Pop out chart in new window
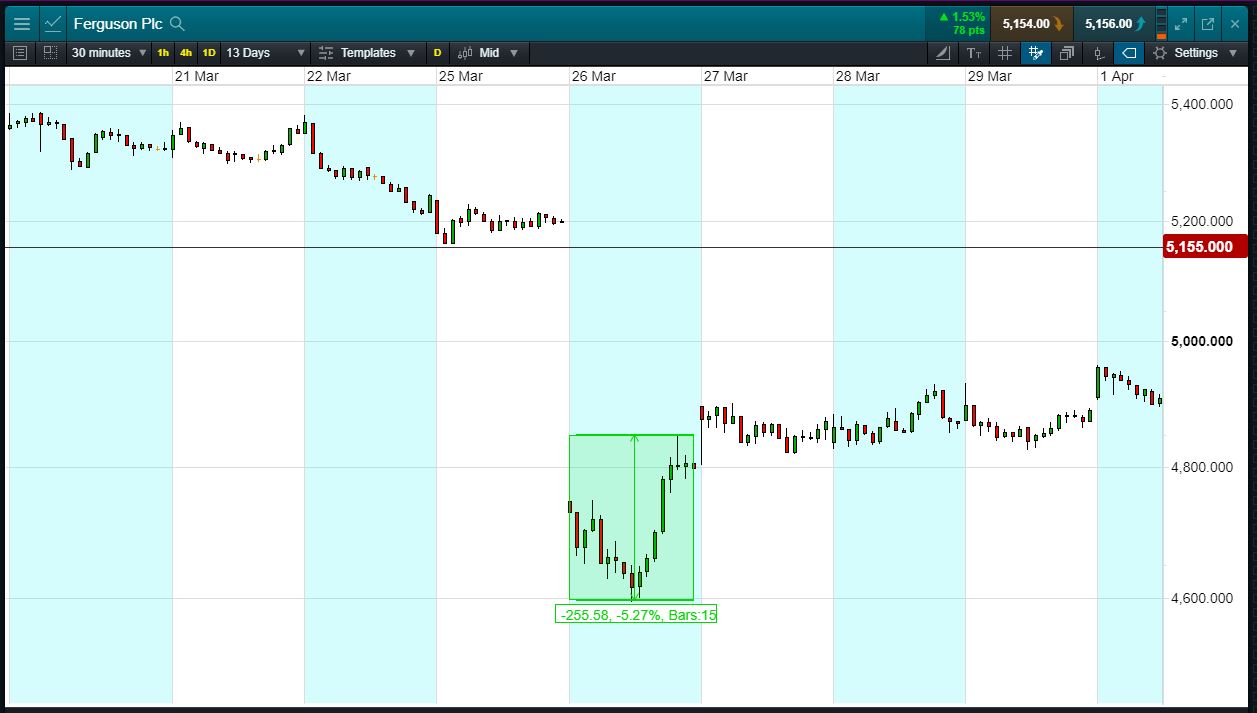 click(1208, 24)
